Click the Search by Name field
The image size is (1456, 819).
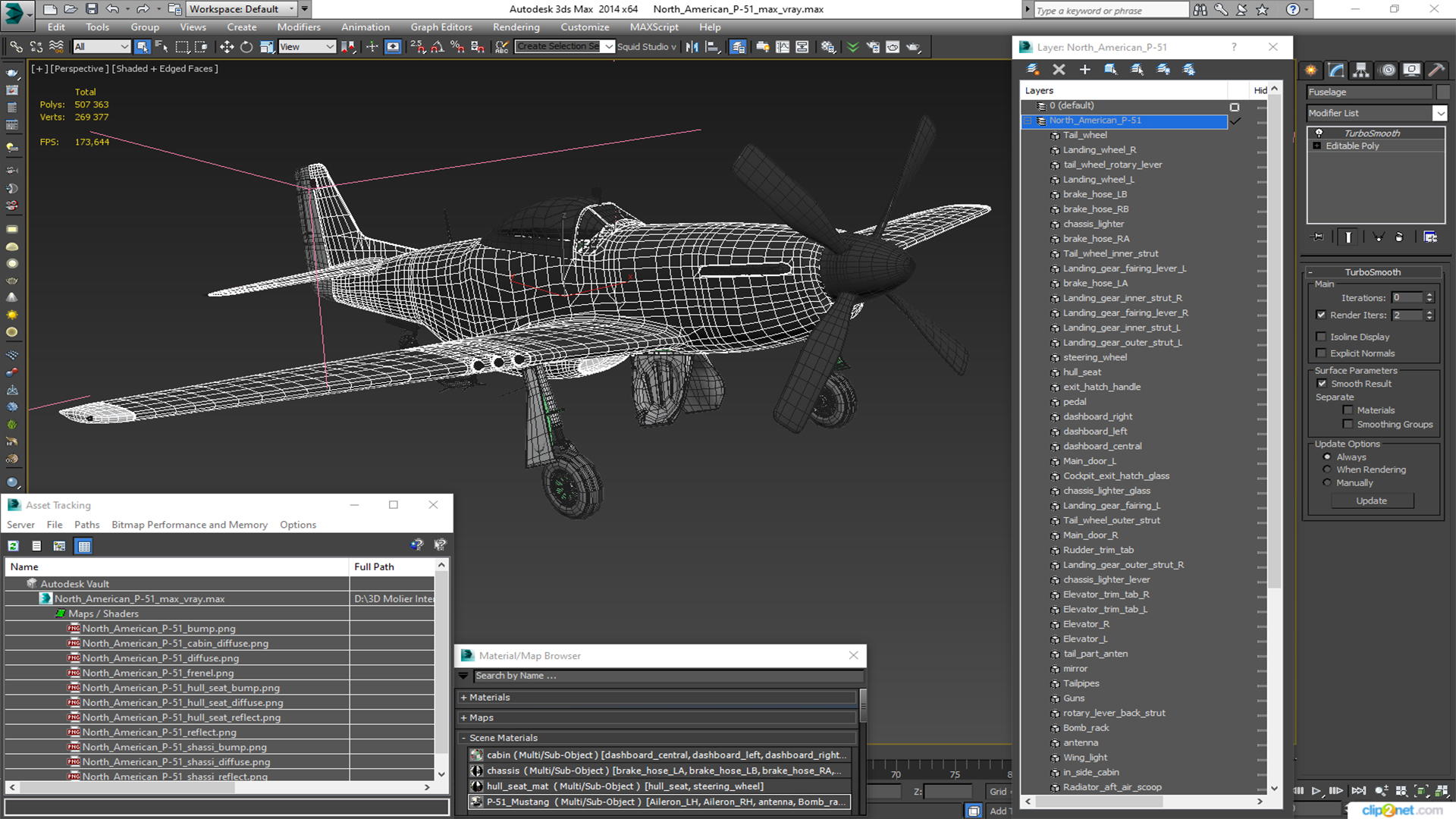coord(668,676)
